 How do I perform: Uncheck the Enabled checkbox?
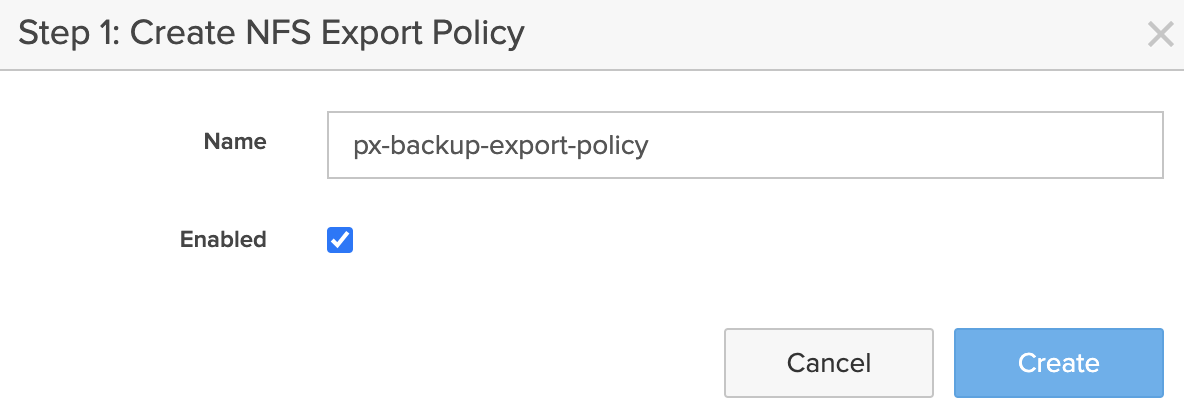(340, 240)
